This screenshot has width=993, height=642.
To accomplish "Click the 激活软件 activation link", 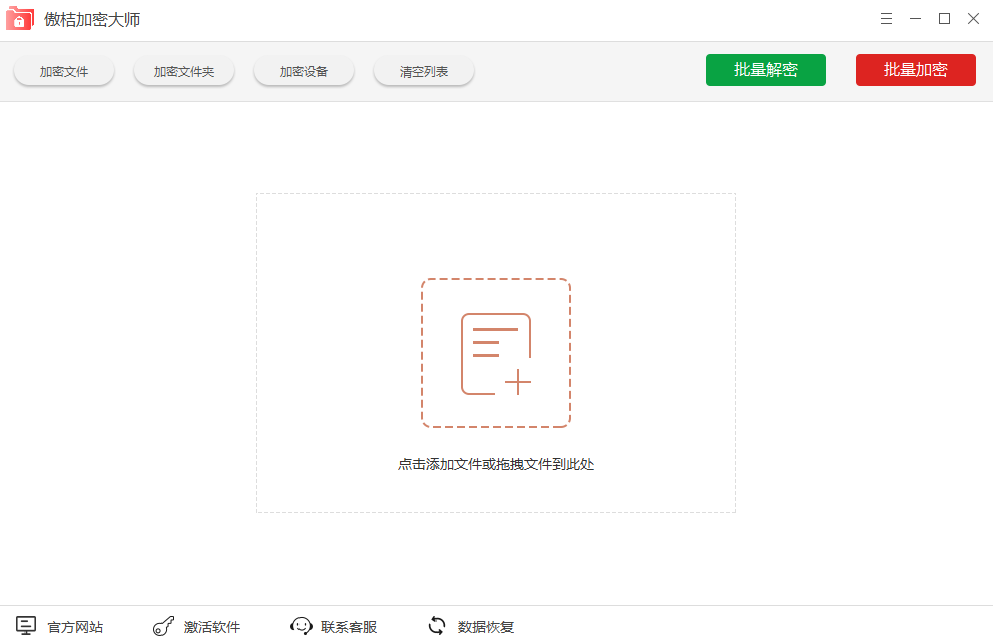I will click(212, 626).
